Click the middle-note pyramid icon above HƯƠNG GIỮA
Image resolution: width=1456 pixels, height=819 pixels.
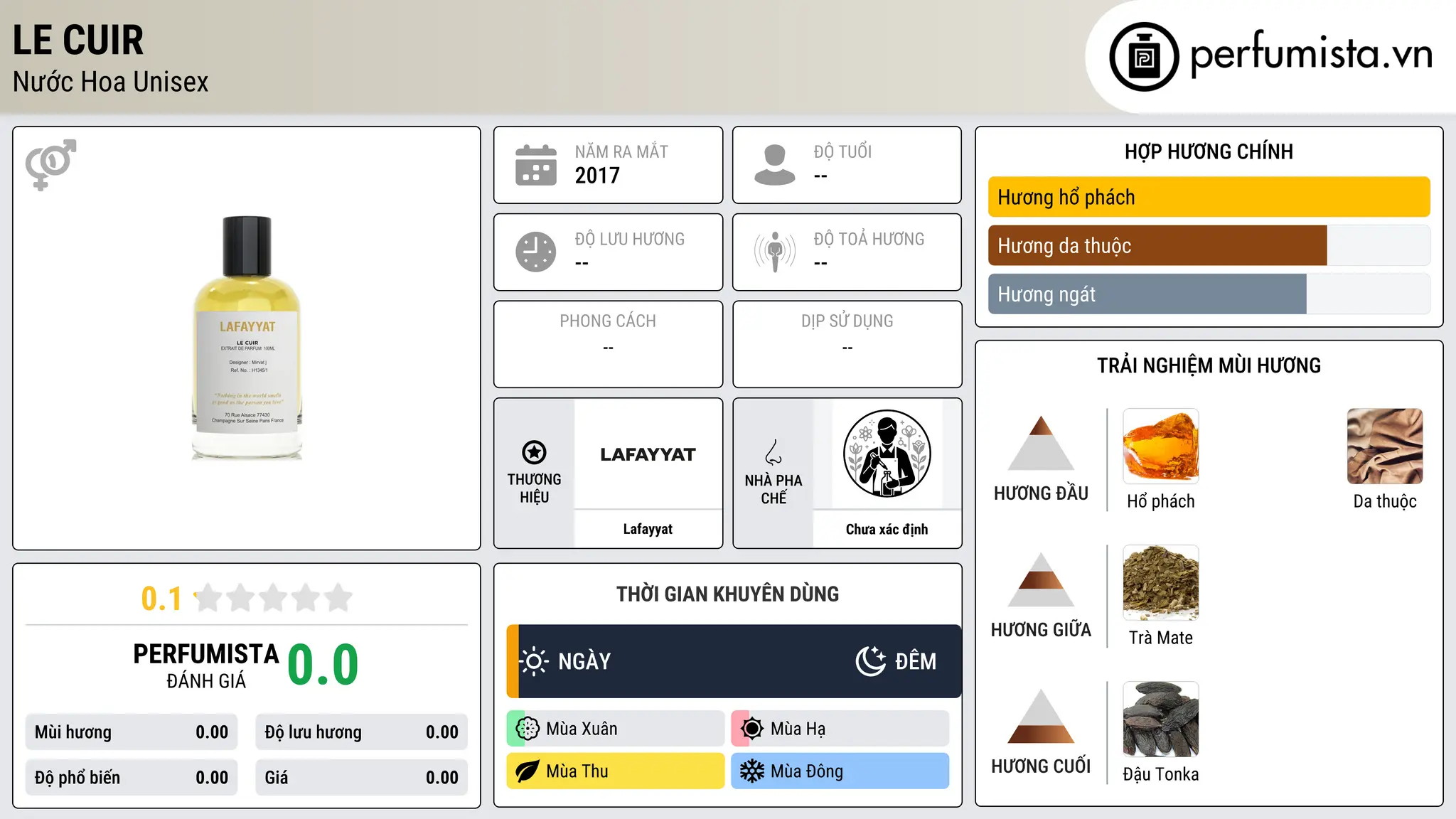tap(1041, 579)
